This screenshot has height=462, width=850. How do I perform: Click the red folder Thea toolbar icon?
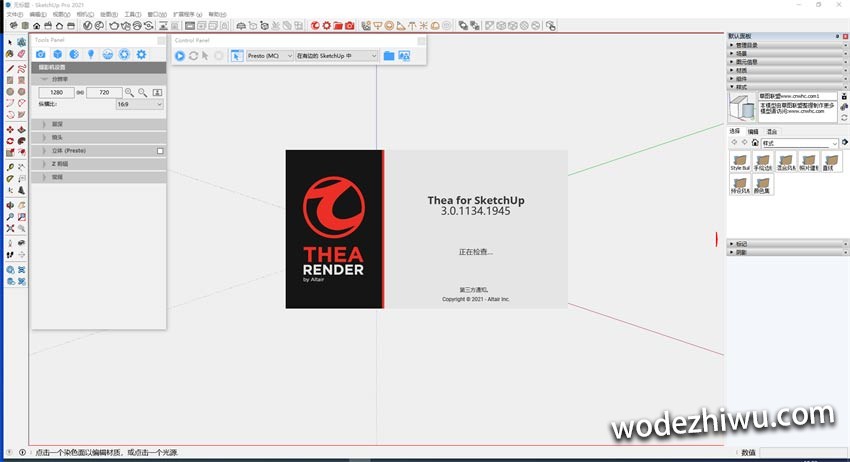point(338,25)
